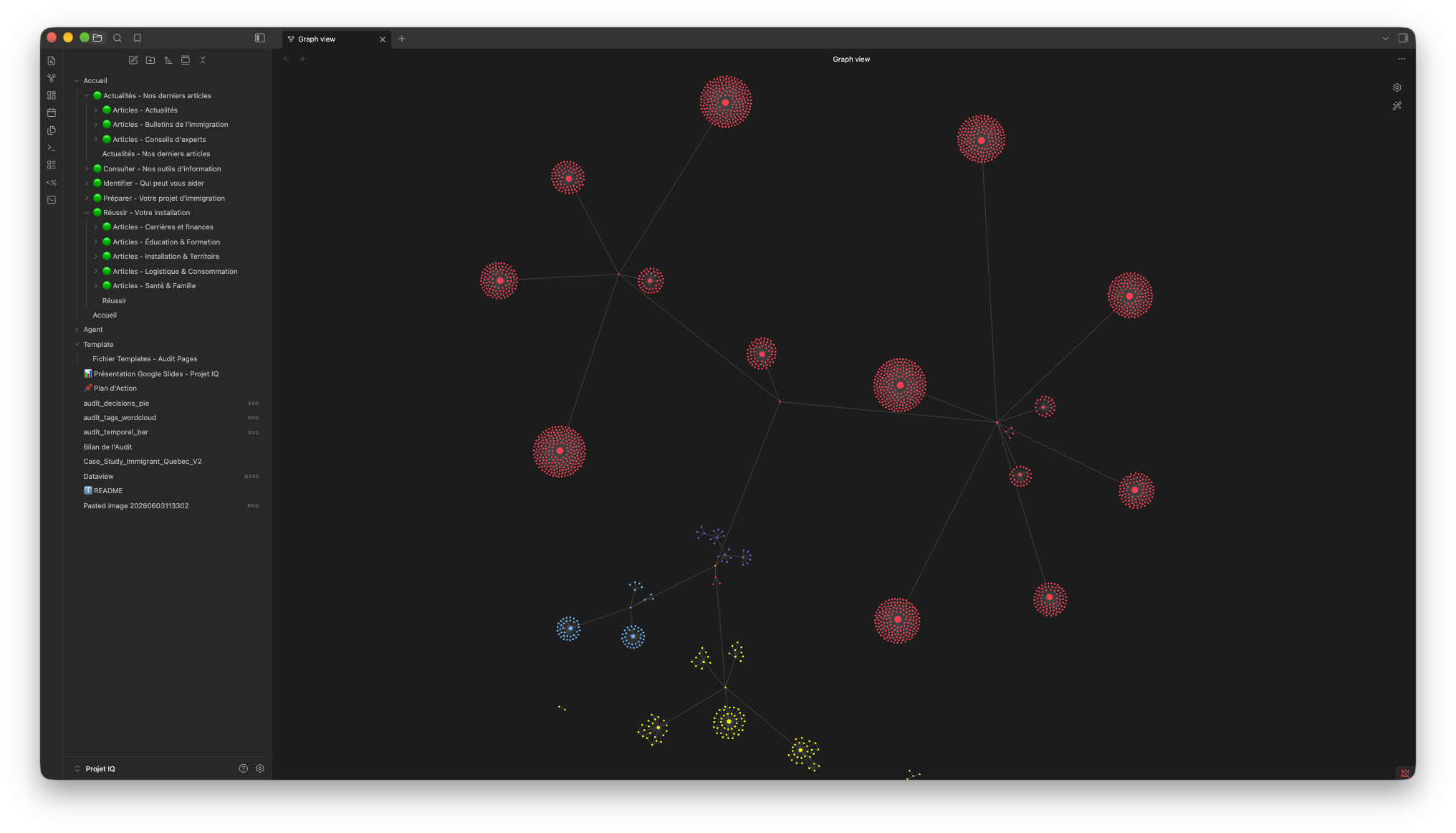Open the 'Bilan de l'Audit' note
Viewport: 1456px width, 833px height.
(x=107, y=447)
